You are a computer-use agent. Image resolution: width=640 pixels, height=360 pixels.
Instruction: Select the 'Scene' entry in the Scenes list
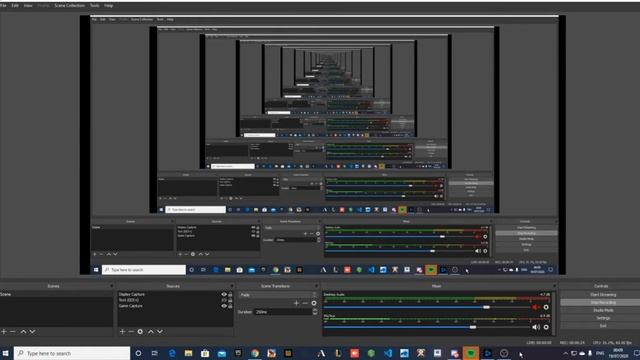click(x=56, y=294)
